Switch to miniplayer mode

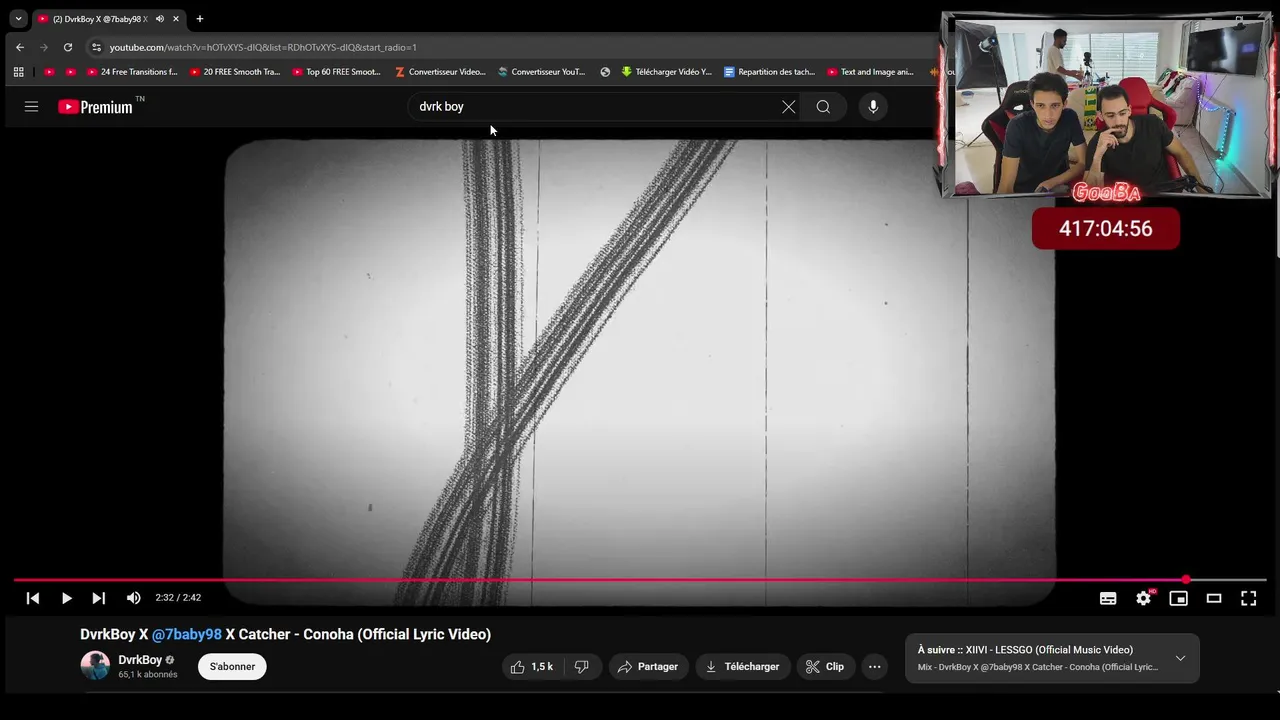click(1179, 598)
